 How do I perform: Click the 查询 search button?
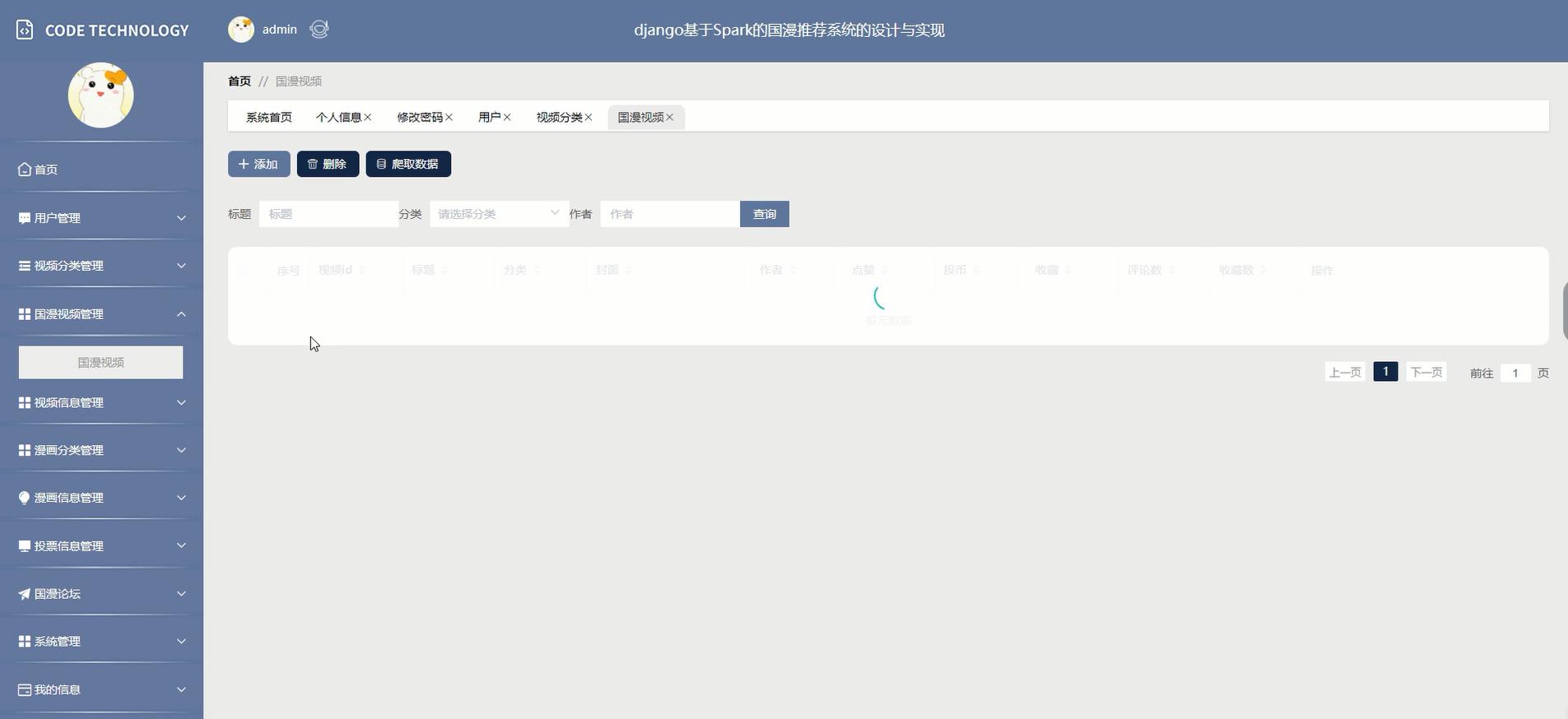765,214
